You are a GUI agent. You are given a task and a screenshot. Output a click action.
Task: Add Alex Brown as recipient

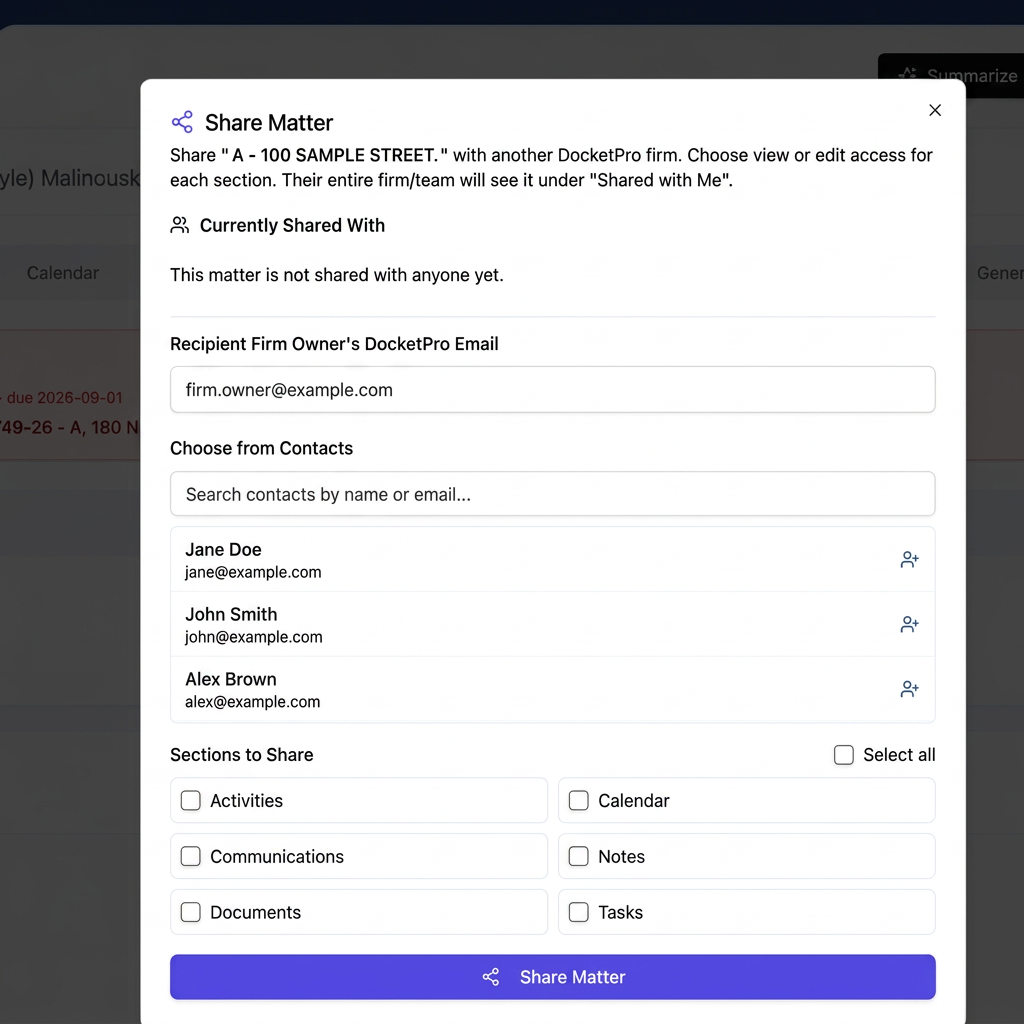tap(909, 689)
